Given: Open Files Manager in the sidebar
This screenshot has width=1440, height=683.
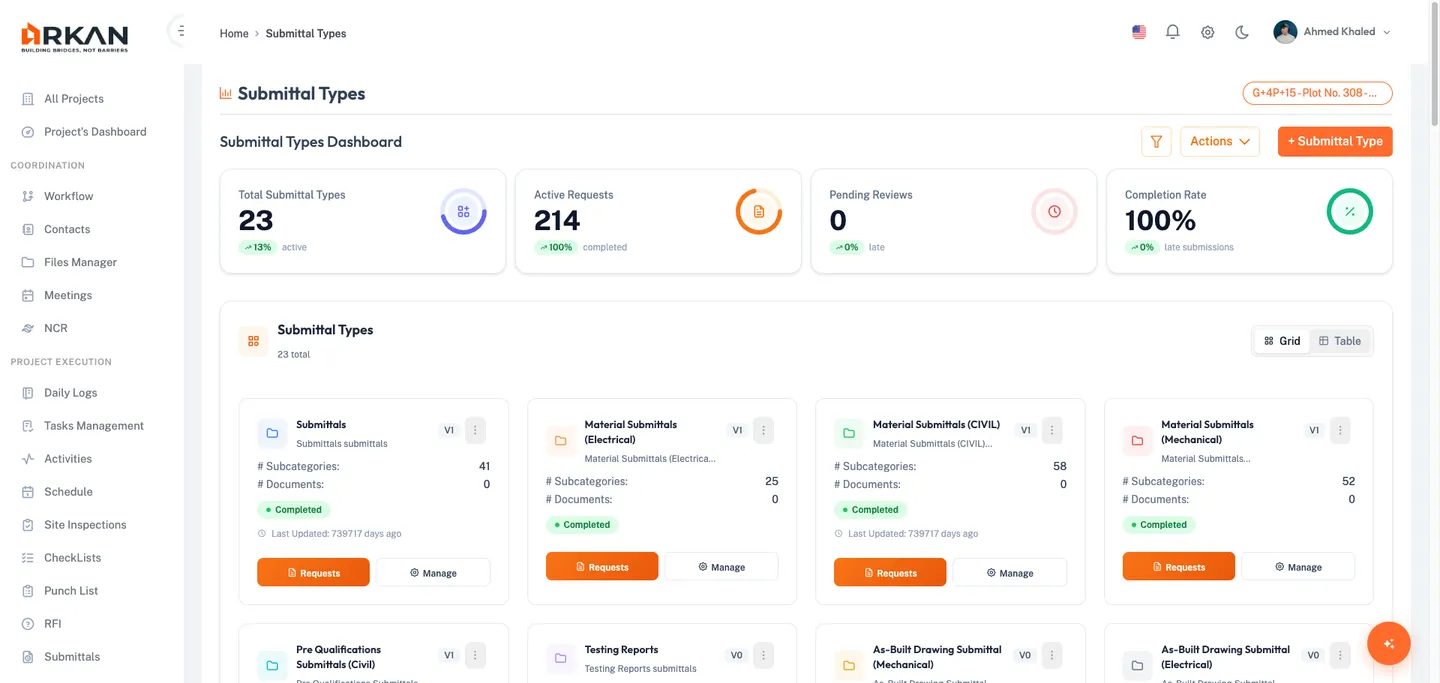Looking at the screenshot, I should (x=80, y=262).
